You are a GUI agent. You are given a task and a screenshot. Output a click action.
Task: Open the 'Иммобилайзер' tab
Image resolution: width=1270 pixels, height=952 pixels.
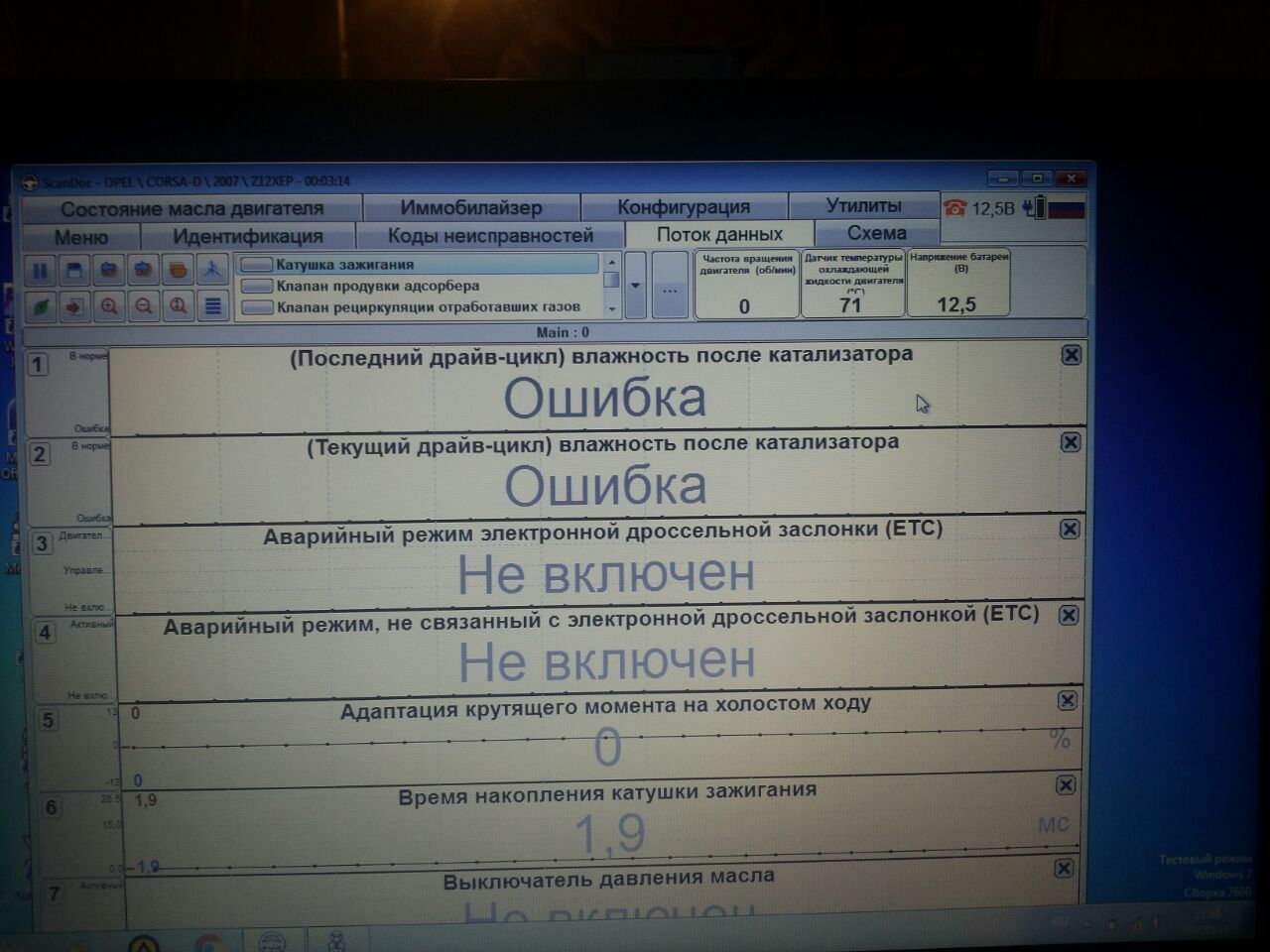click(x=471, y=208)
